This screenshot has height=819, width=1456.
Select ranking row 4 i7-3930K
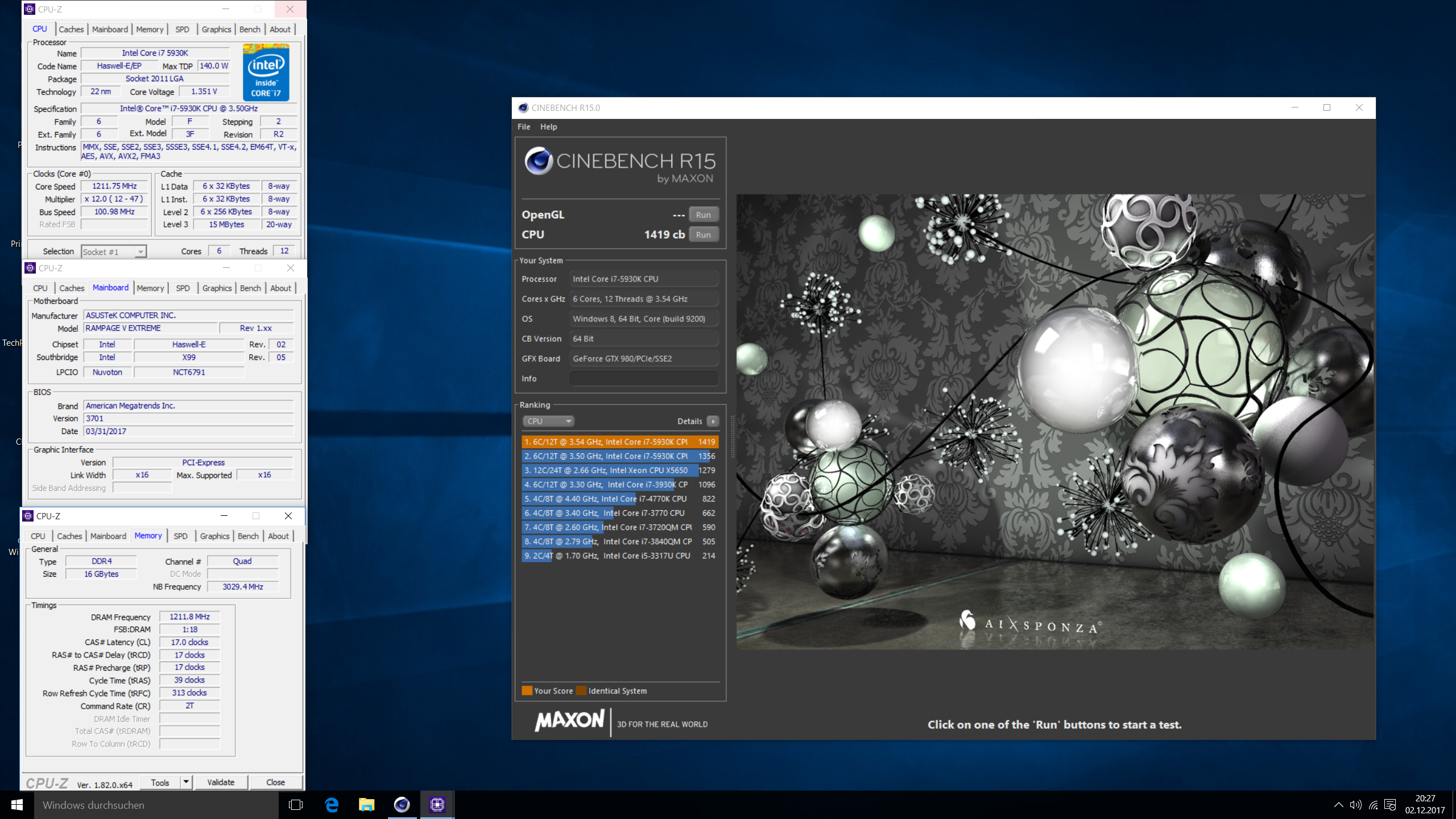point(620,485)
